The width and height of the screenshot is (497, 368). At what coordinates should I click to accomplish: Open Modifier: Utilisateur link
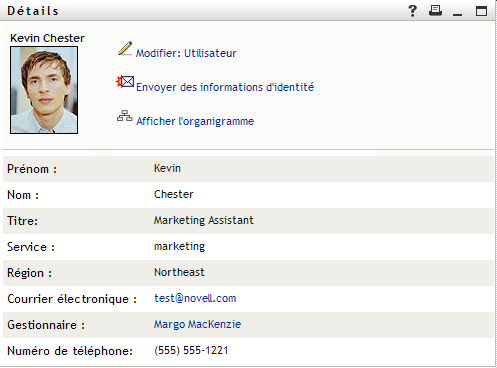[x=186, y=53]
